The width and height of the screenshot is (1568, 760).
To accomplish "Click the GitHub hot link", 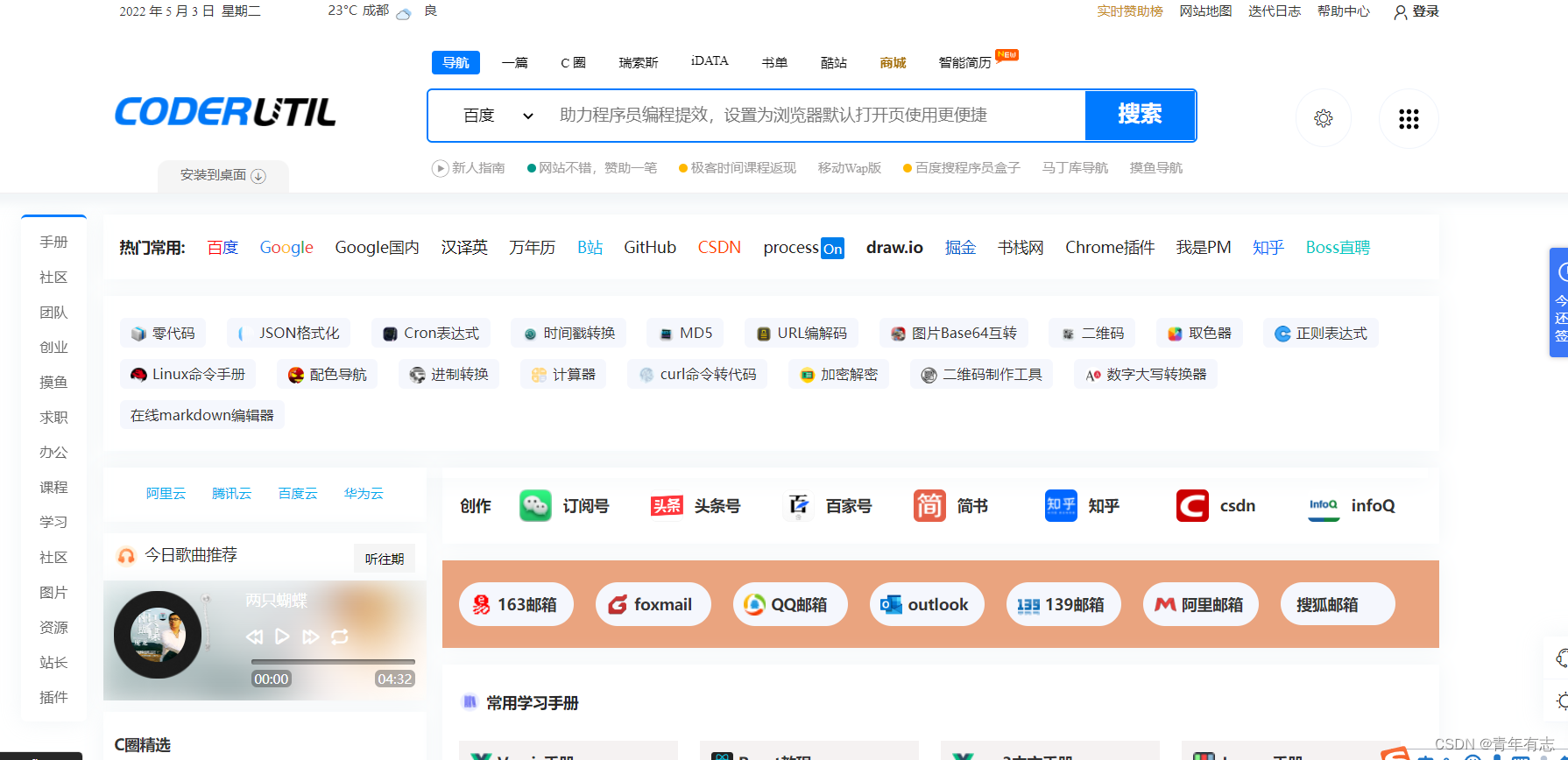I will [x=649, y=248].
